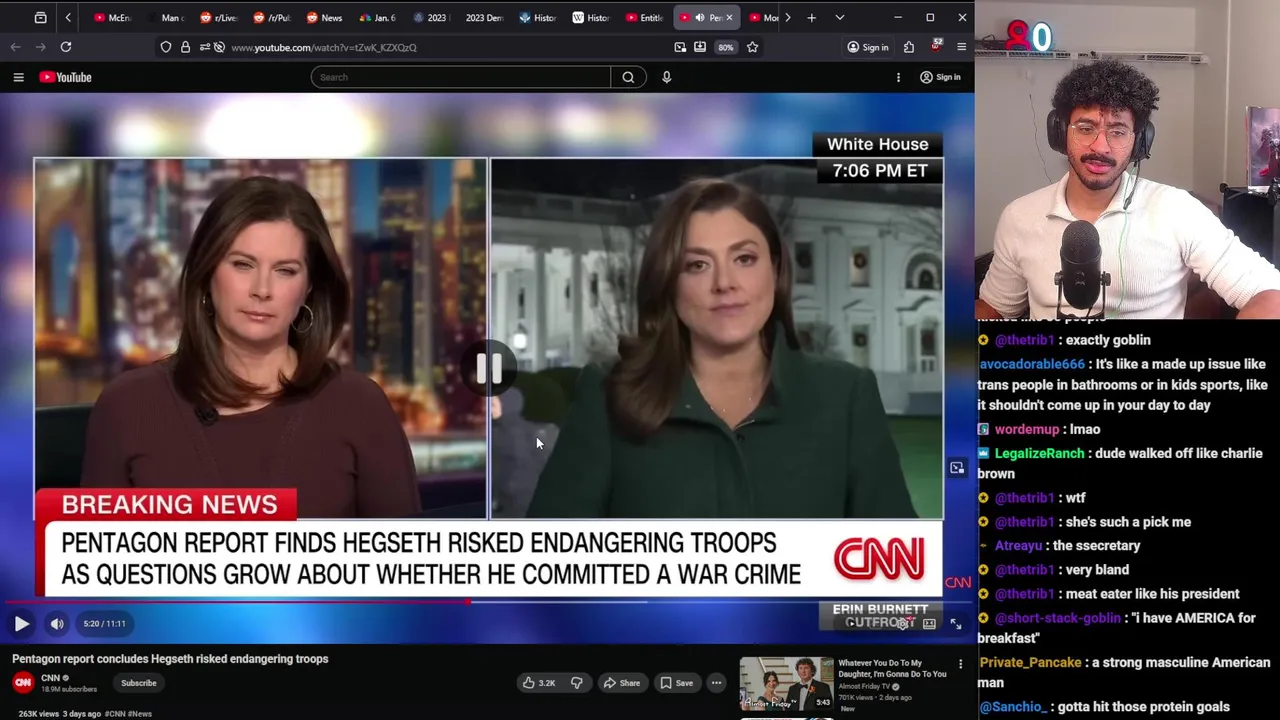Open CNN channel avatar
The image size is (1280, 720).
click(23, 683)
